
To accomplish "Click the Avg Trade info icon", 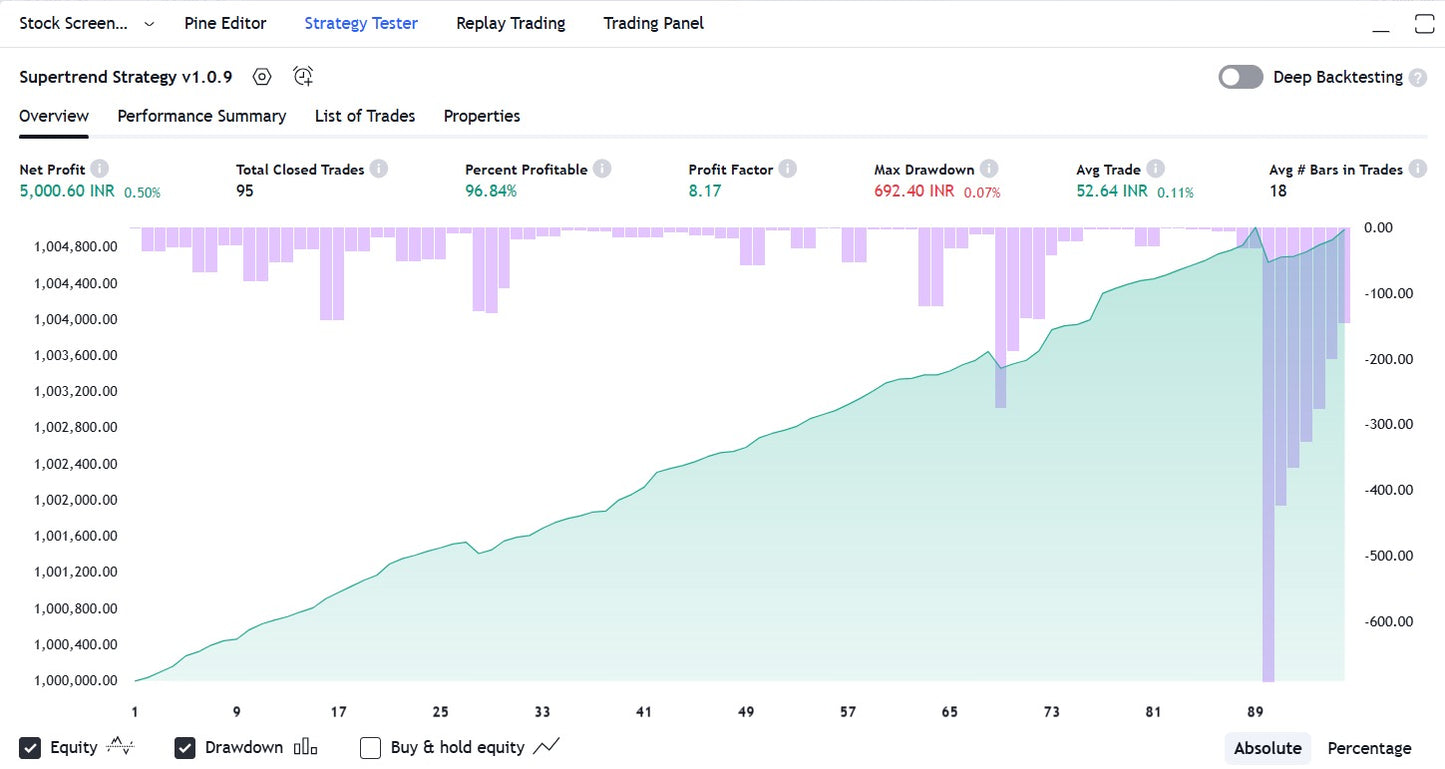I will click(1156, 169).
